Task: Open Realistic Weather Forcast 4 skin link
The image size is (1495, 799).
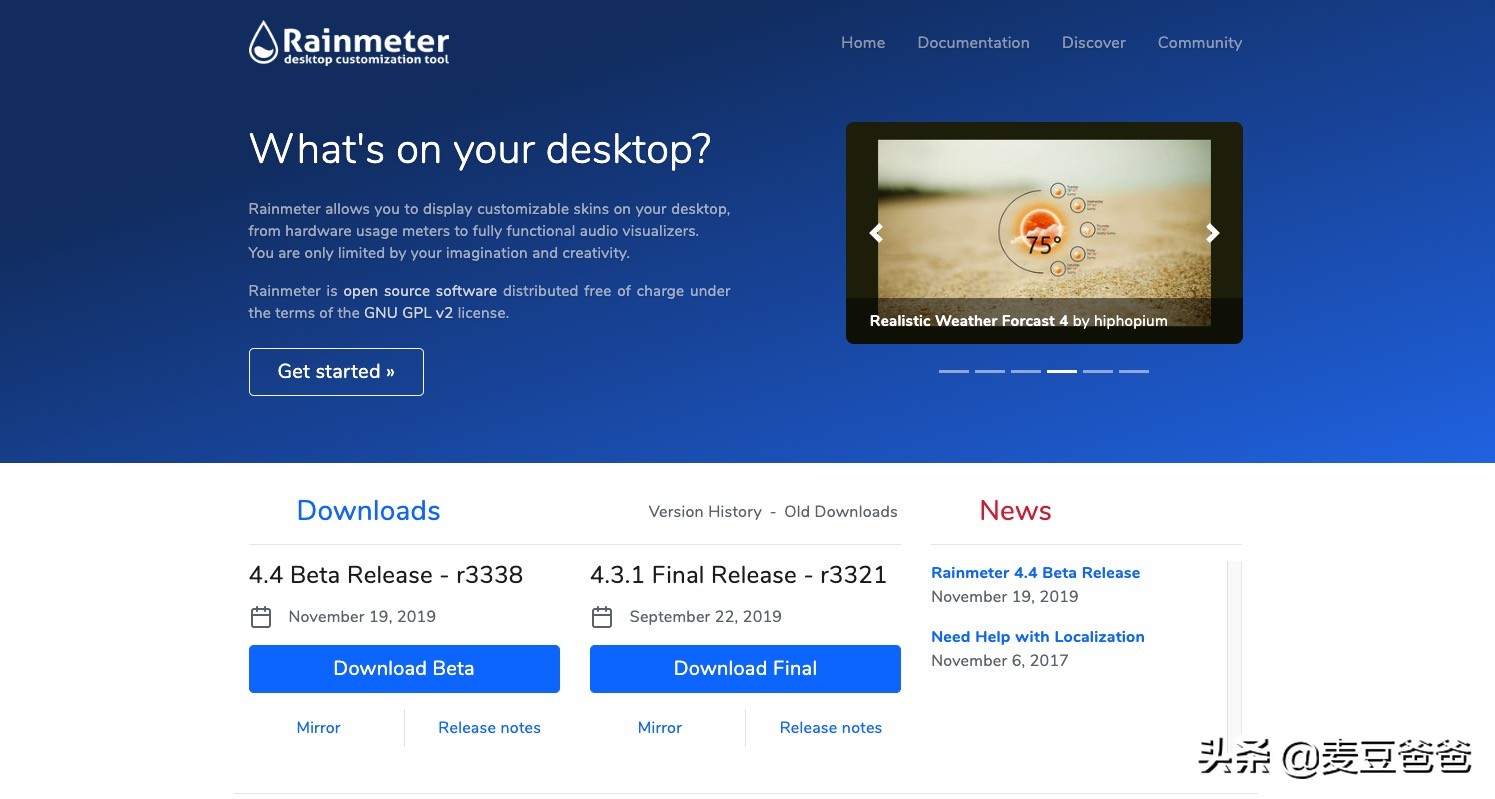Action: [x=969, y=321]
